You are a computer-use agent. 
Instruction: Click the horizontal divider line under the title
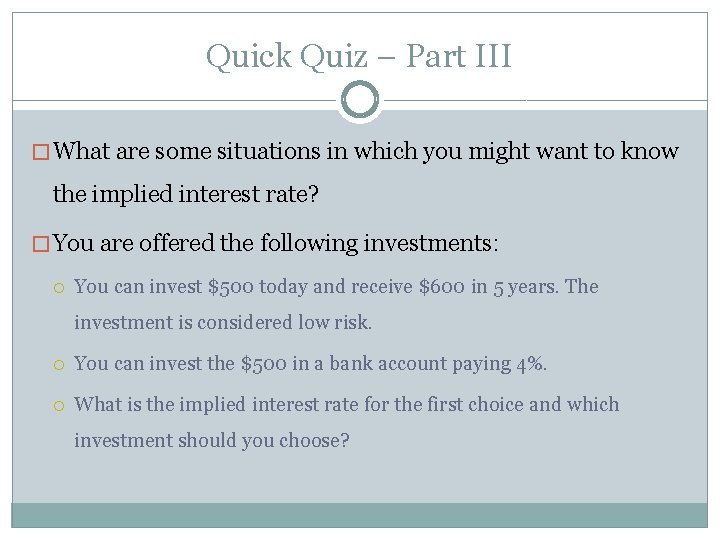tap(180, 101)
